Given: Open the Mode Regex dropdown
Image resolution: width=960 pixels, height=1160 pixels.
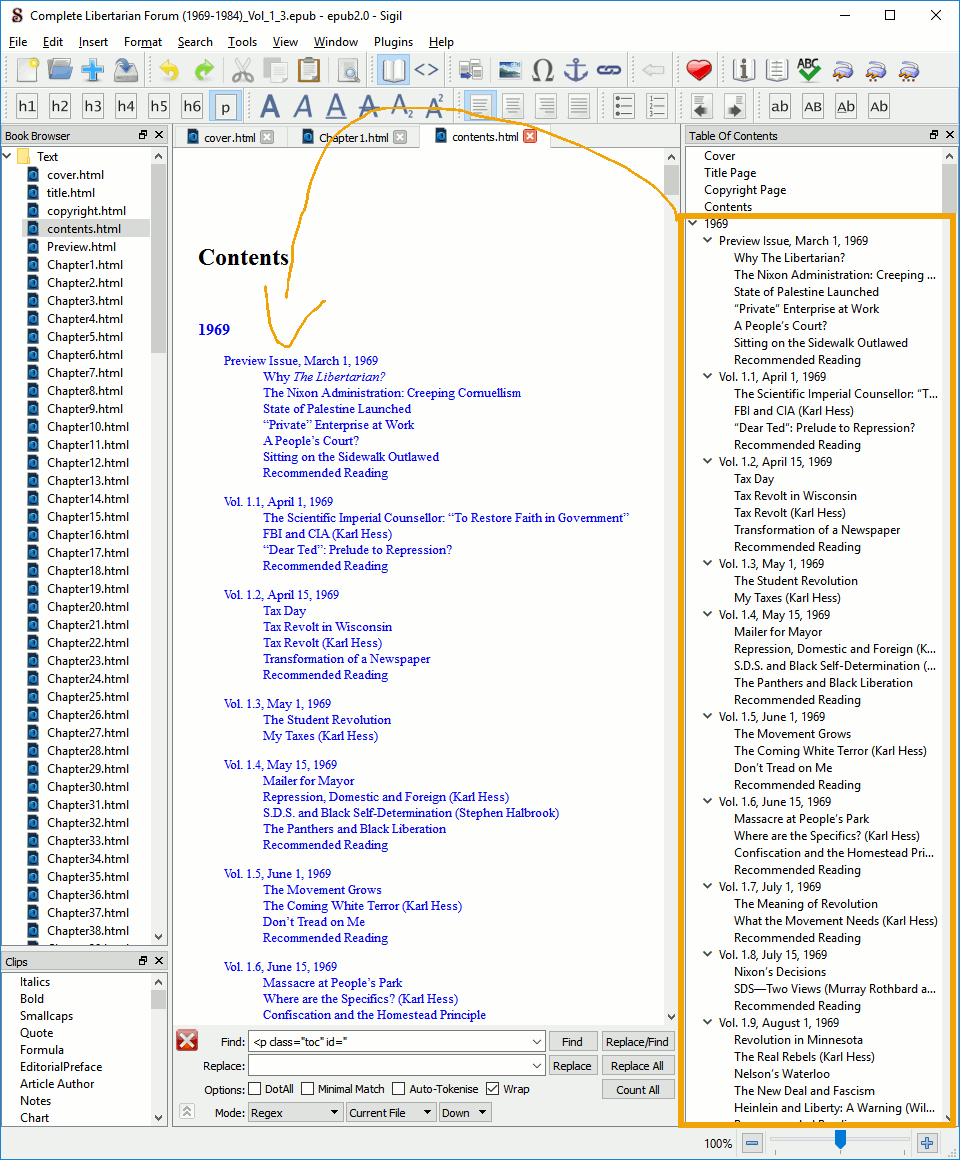Looking at the screenshot, I should [294, 1113].
